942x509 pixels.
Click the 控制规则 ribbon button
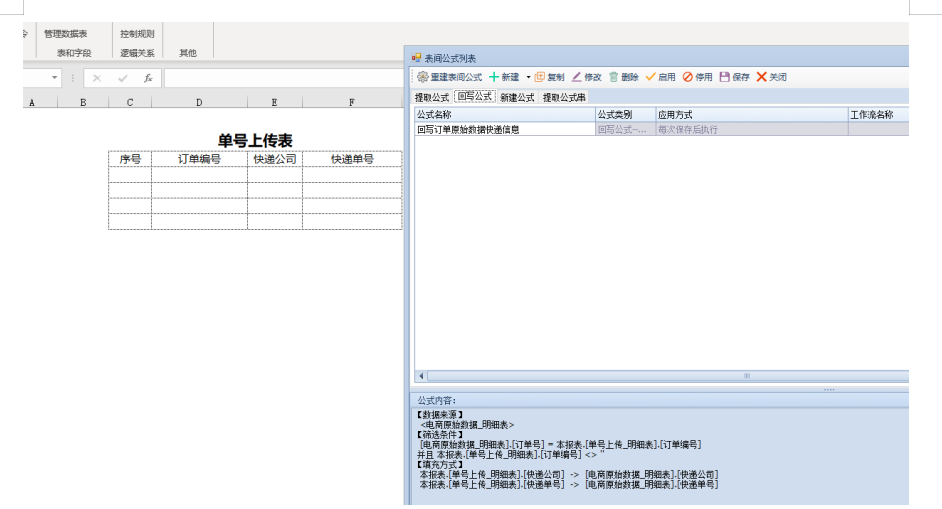coord(137,34)
